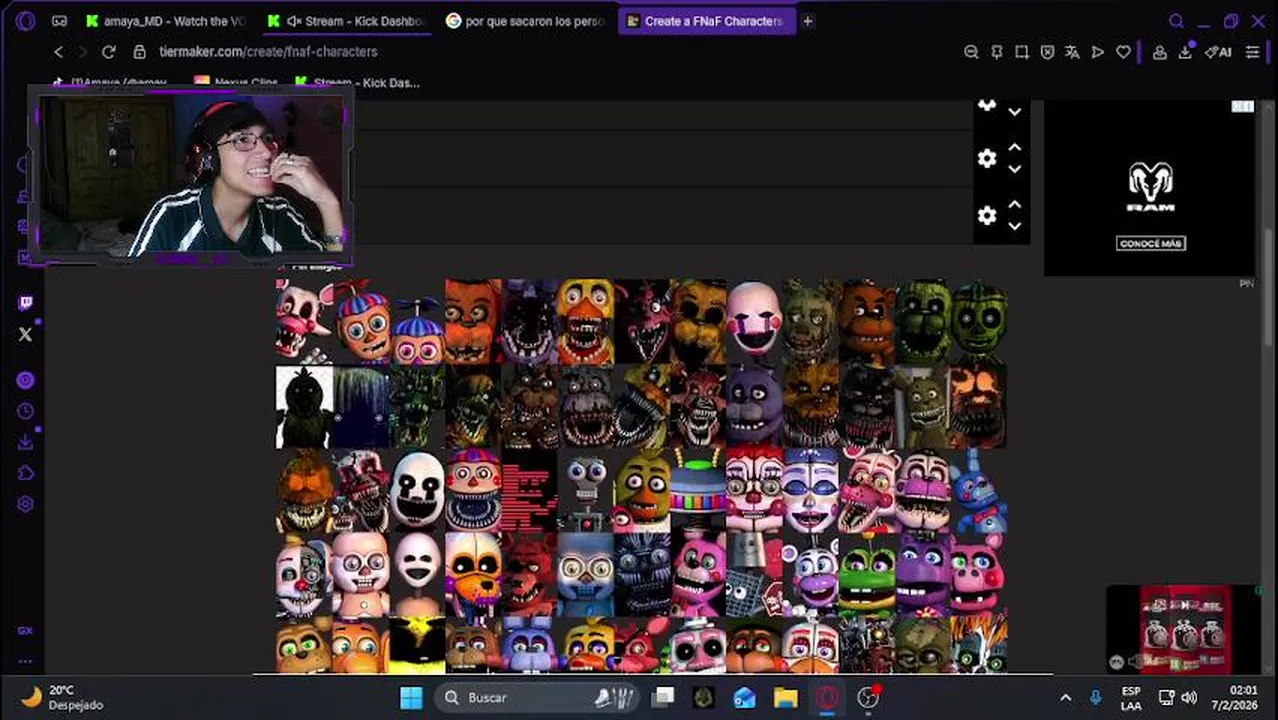This screenshot has width=1278, height=720.
Task: Reload the tiermaker page
Action: click(109, 52)
